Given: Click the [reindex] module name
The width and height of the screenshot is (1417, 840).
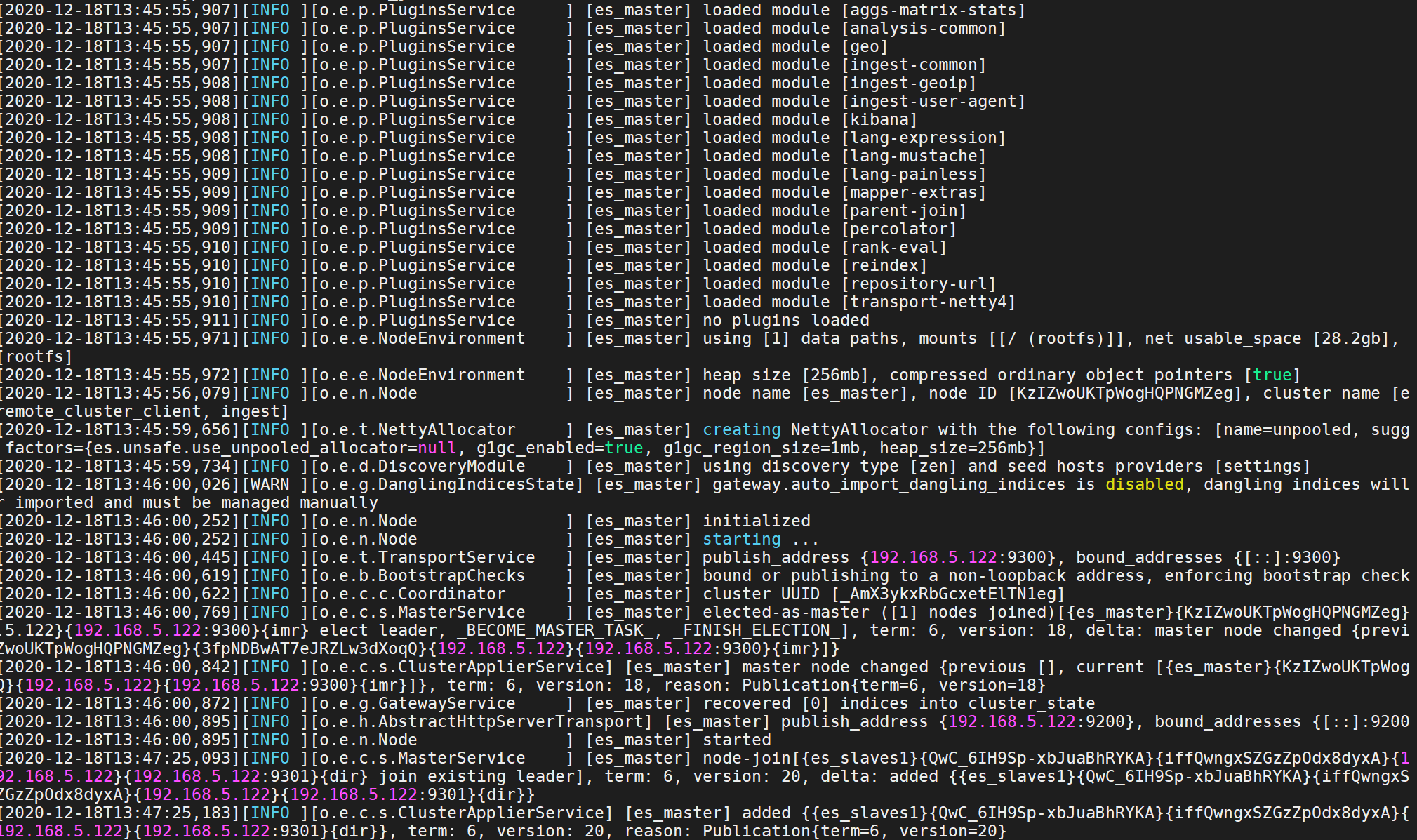Looking at the screenshot, I should tap(884, 266).
